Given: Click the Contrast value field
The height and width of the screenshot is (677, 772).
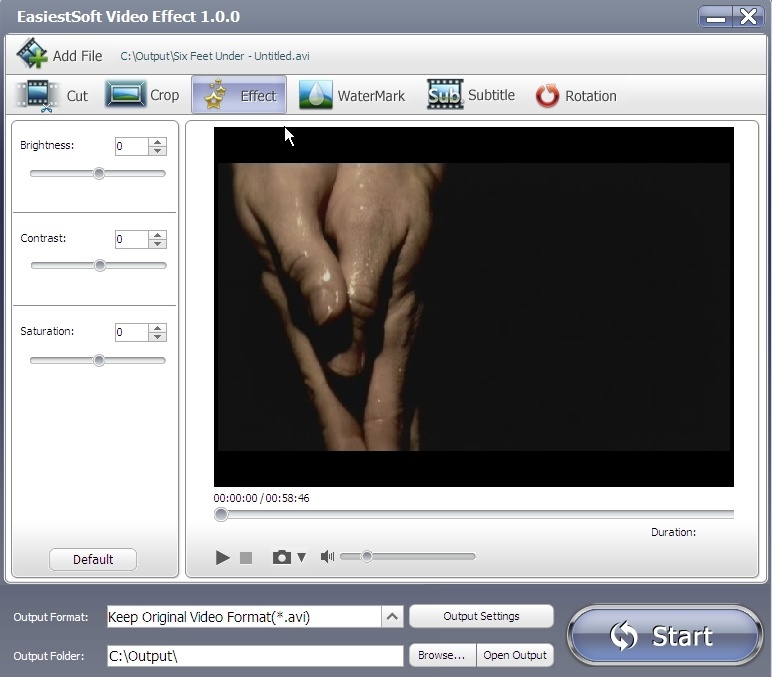Looking at the screenshot, I should coord(131,239).
